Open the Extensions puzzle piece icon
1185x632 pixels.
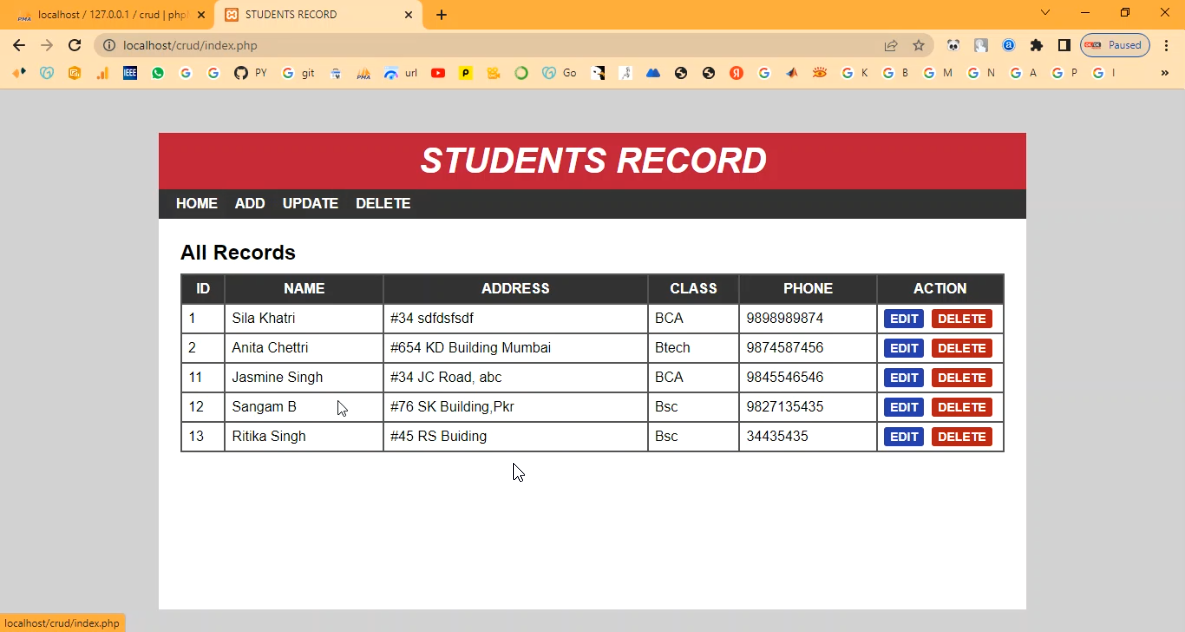click(1036, 45)
